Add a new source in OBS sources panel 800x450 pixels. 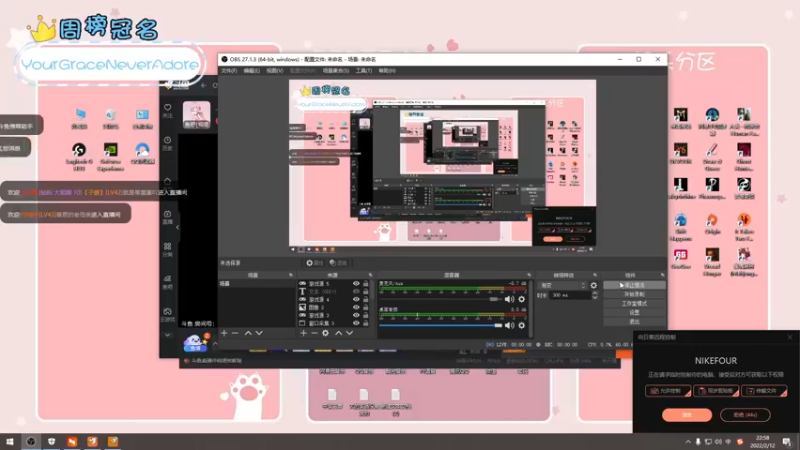pos(304,333)
